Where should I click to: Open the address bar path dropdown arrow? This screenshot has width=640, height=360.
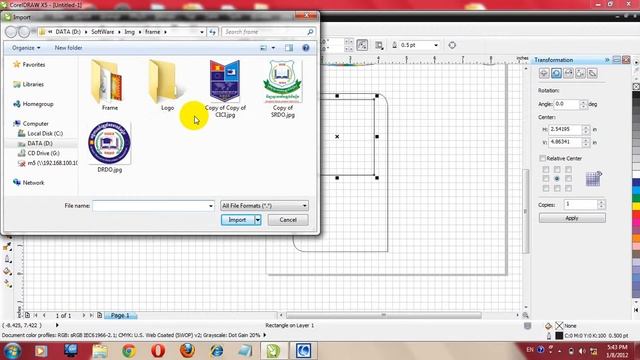[202, 32]
